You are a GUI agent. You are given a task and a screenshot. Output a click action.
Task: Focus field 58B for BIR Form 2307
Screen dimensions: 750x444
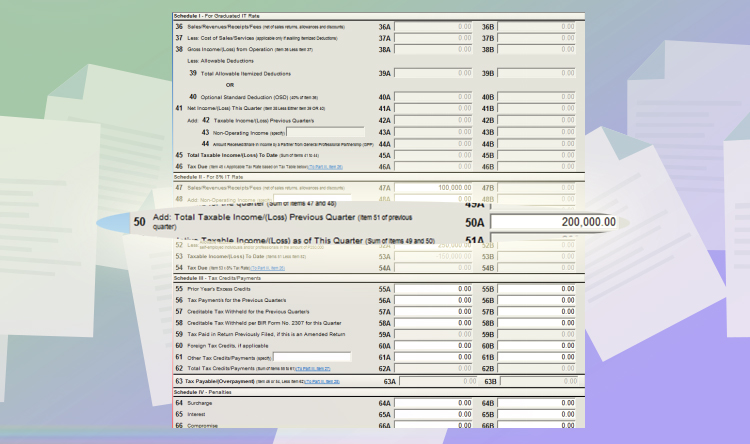tap(537, 323)
